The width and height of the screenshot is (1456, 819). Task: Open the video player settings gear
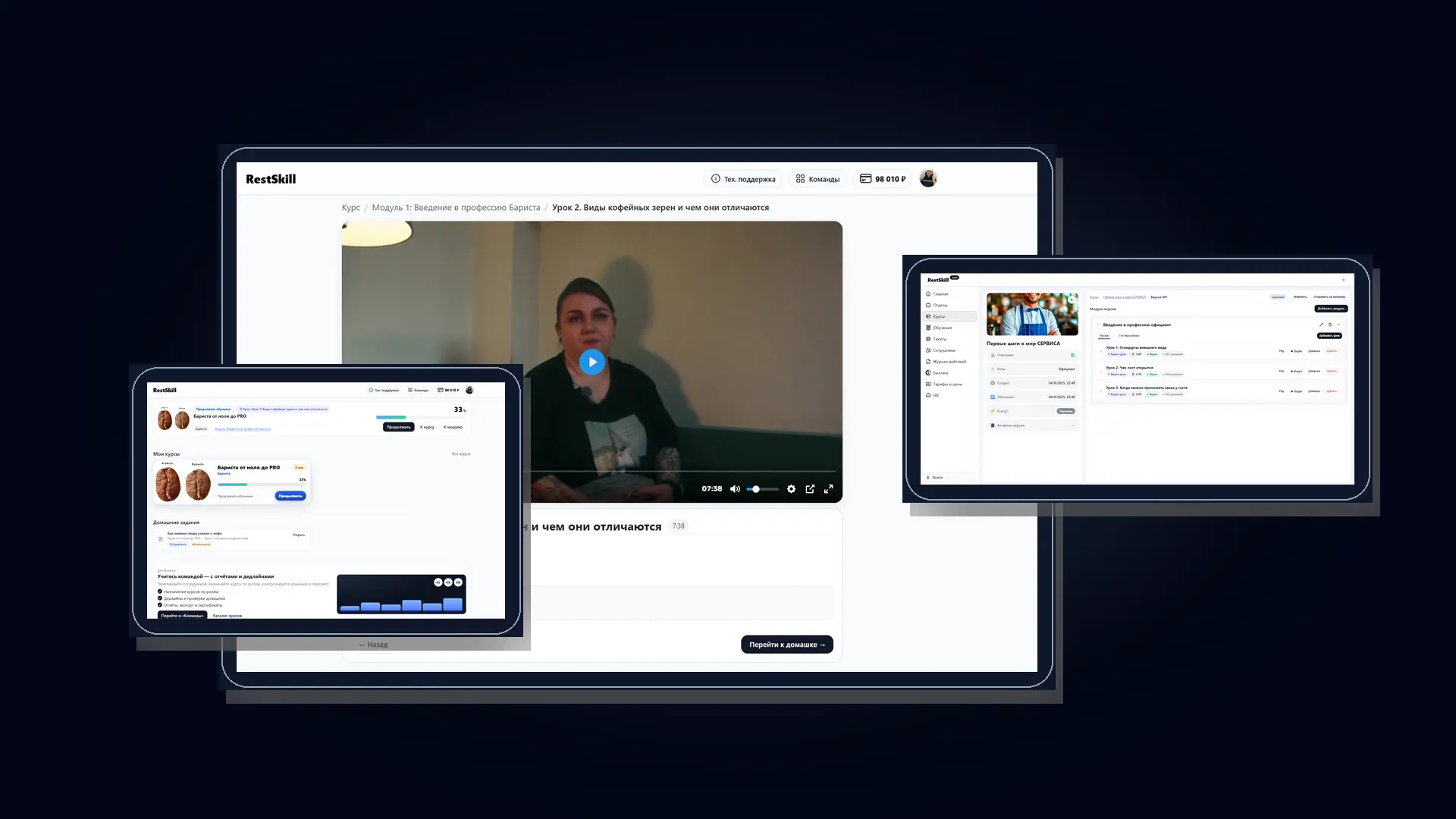791,489
